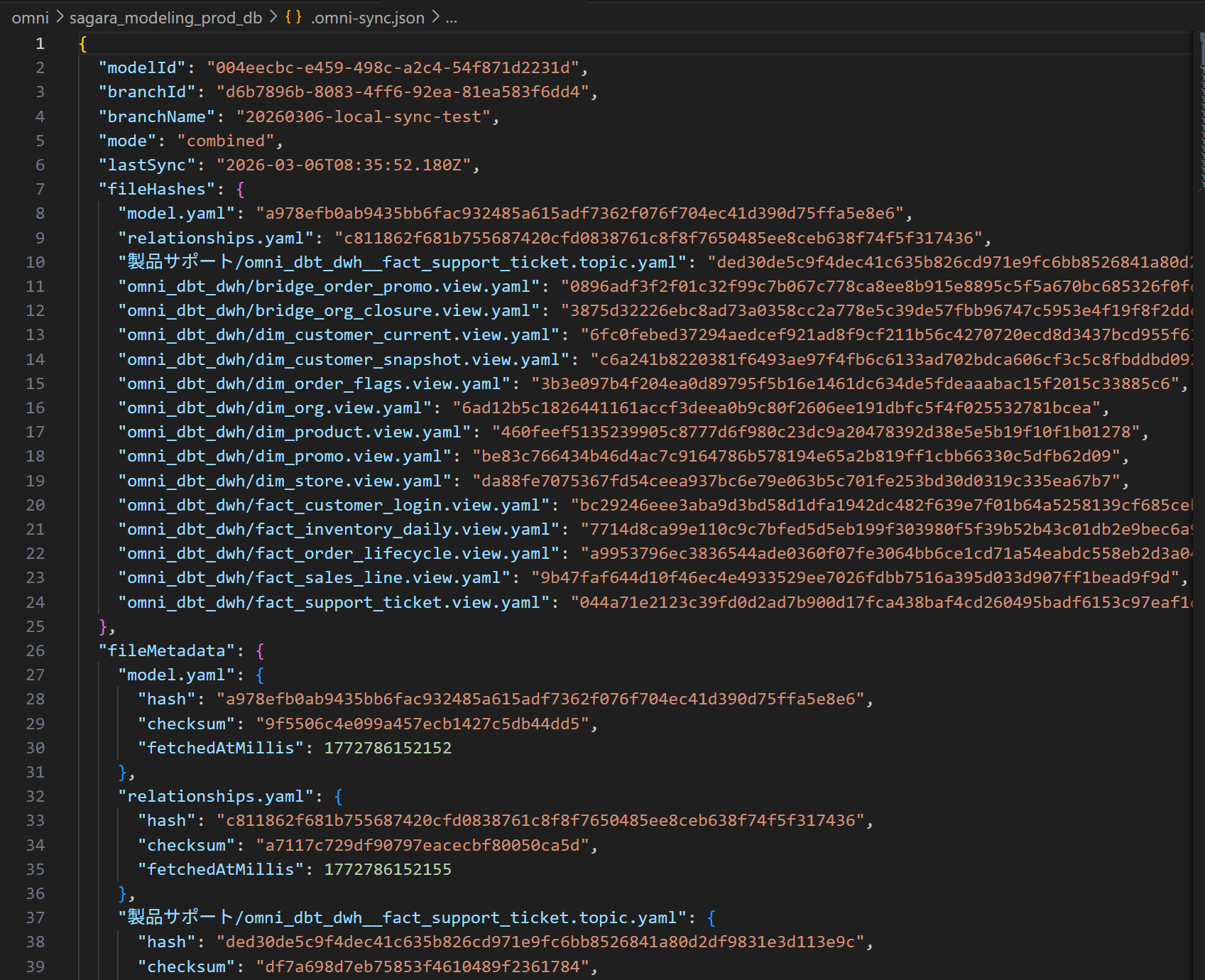Click the "fileHashes" key
The height and width of the screenshot is (980, 1205).
click(x=157, y=190)
